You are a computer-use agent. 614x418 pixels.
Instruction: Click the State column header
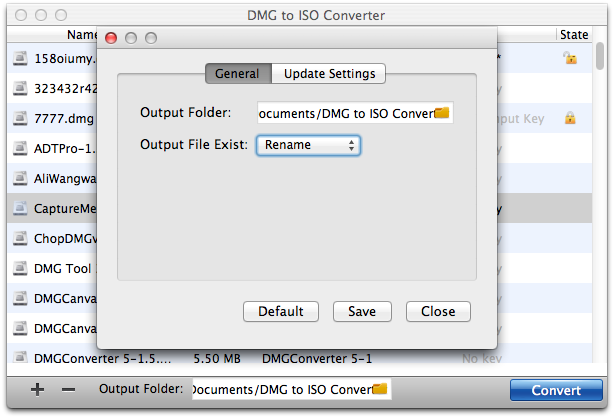[x=574, y=35]
